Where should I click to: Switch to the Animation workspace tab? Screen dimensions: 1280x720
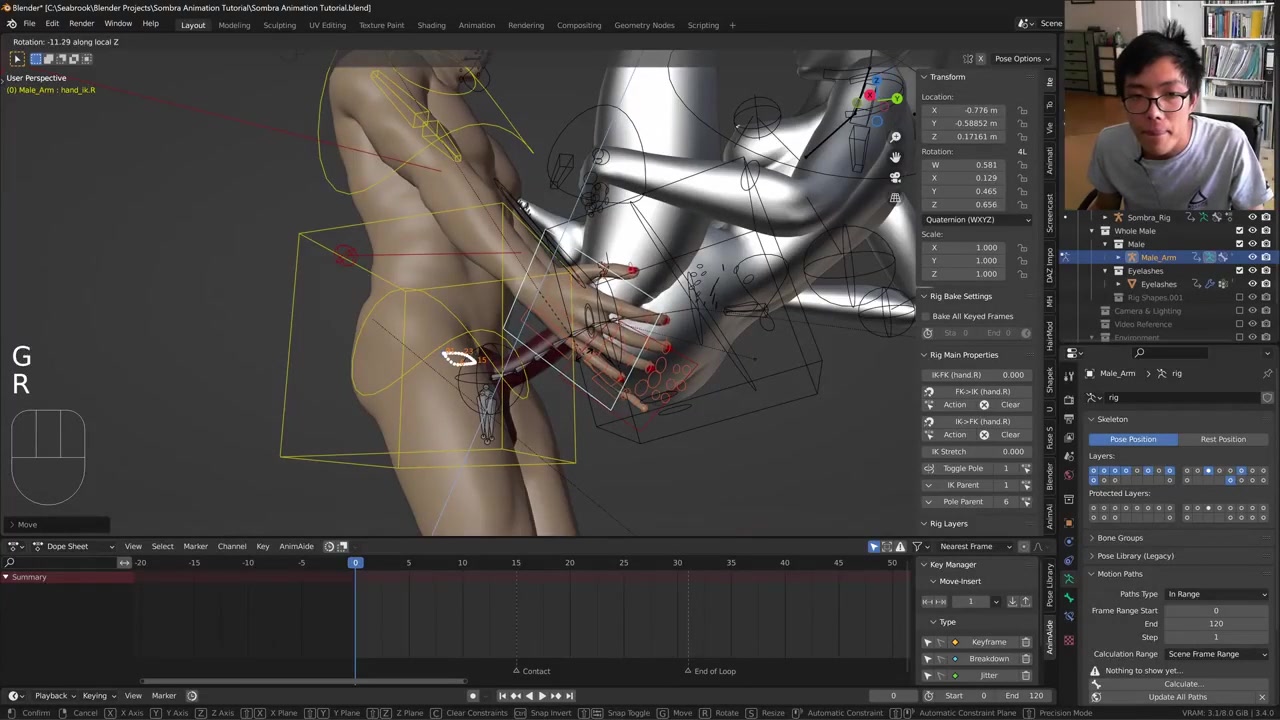(476, 25)
